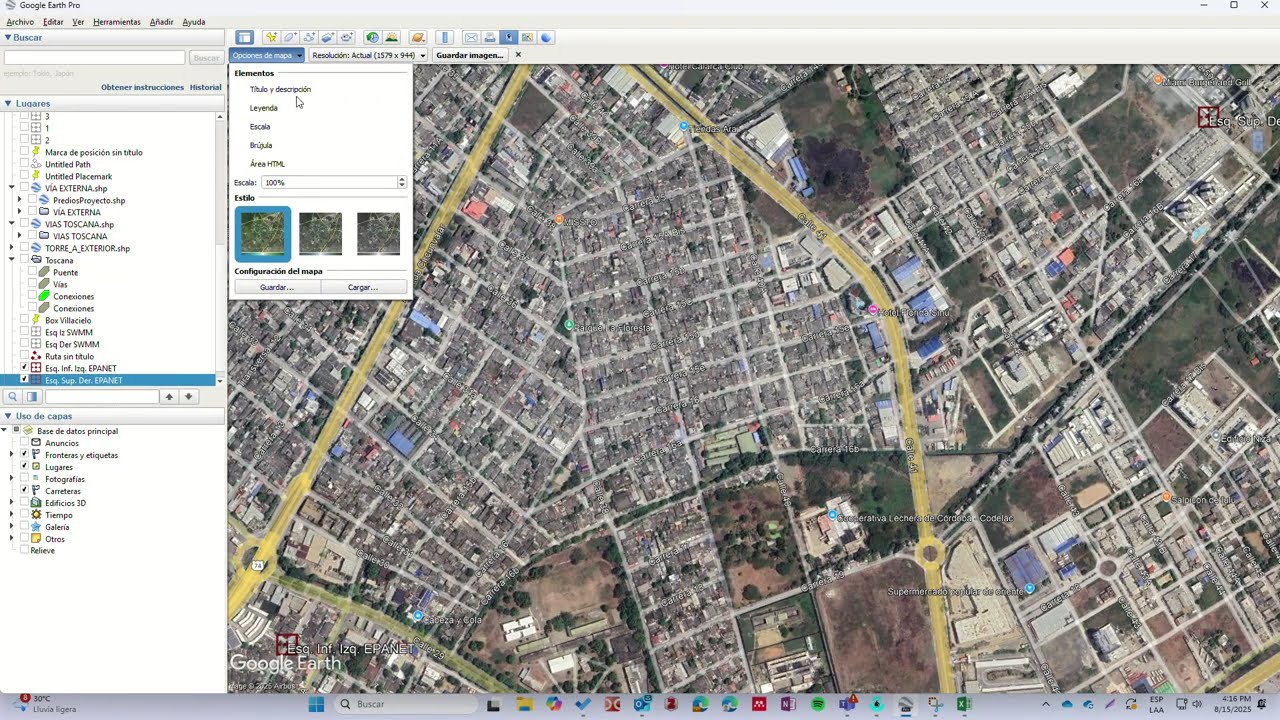The width and height of the screenshot is (1280, 720).
Task: Click the Email envelope icon
Action: tap(471, 38)
